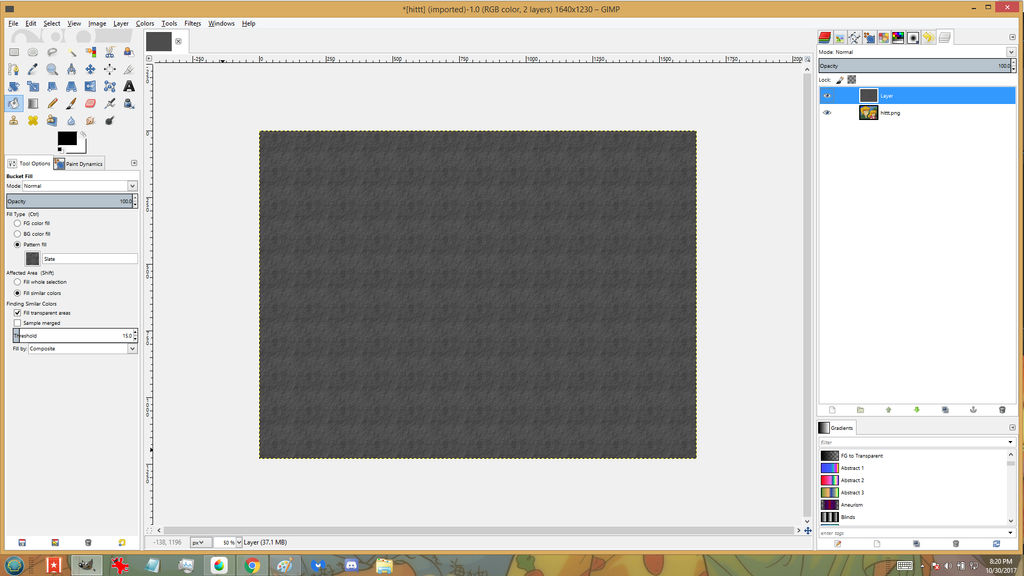Open the zoom percentage dropdown arrow
This screenshot has height=576, width=1024.
pos(239,543)
